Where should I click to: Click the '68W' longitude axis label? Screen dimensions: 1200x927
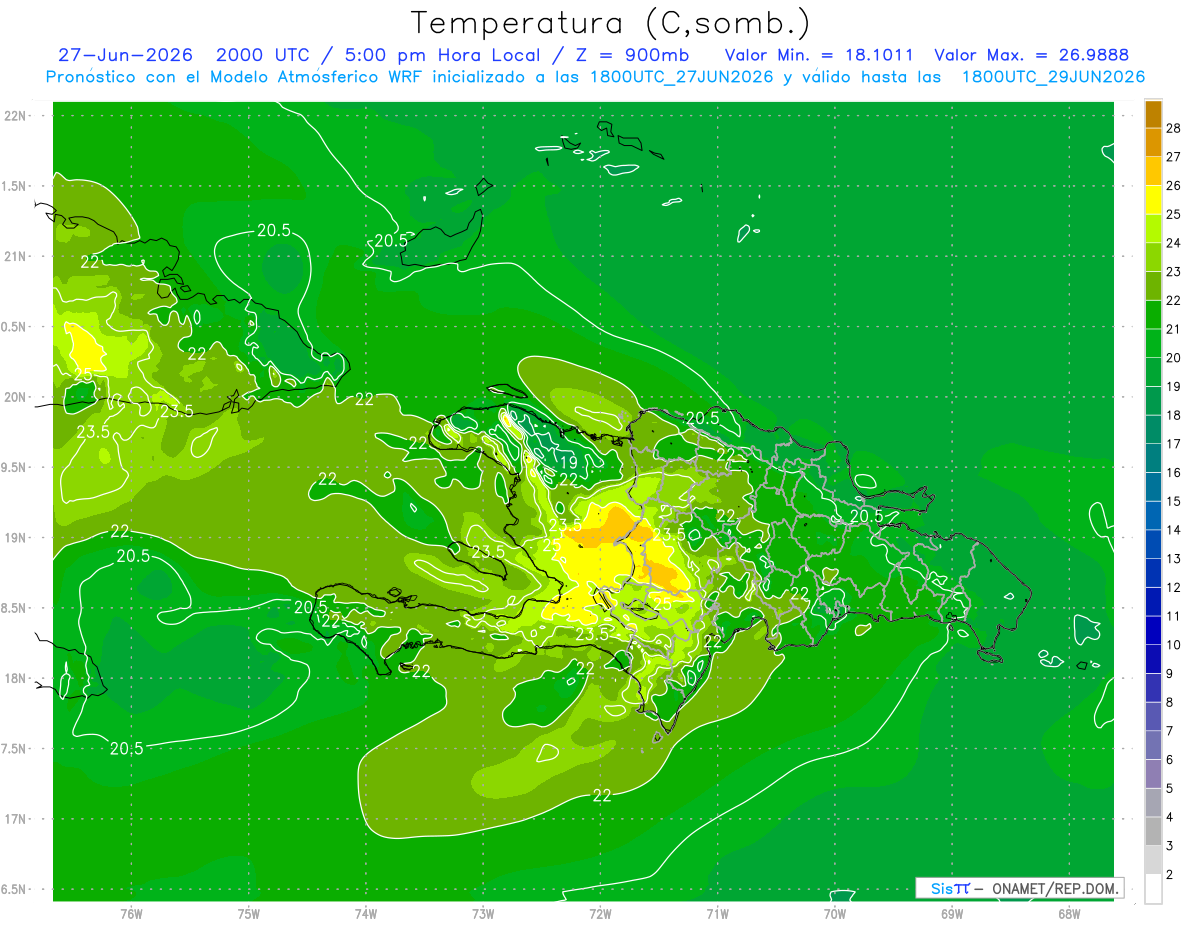pyautogui.click(x=1069, y=913)
